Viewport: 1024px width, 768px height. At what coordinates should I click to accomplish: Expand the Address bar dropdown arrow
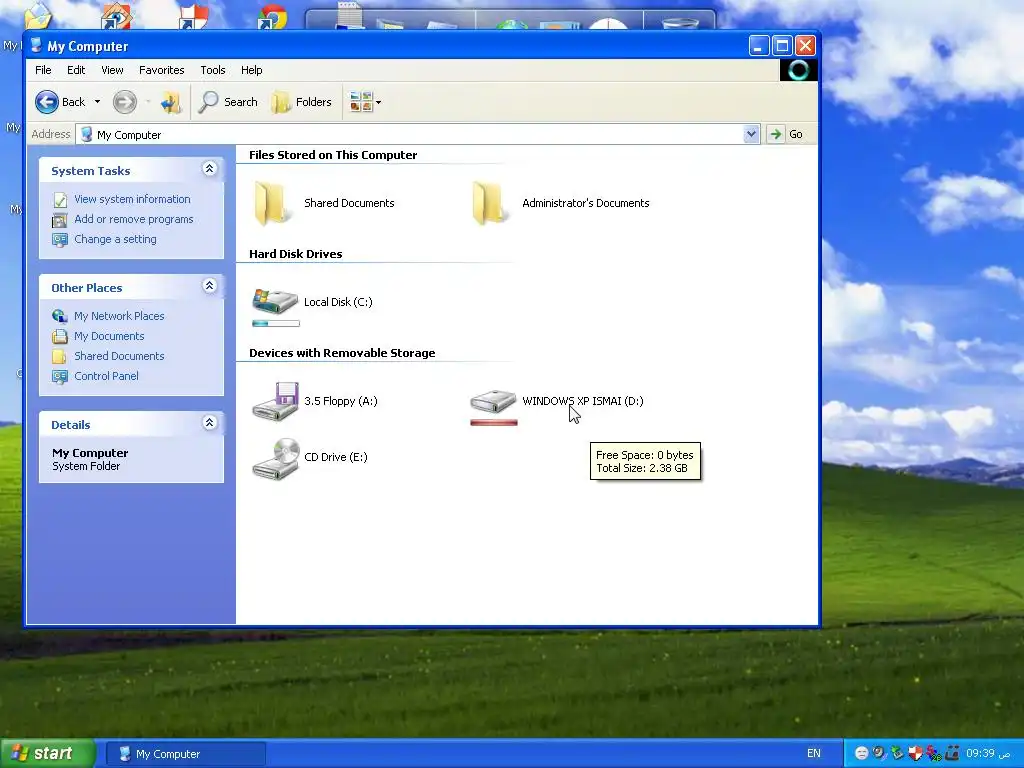(x=751, y=135)
